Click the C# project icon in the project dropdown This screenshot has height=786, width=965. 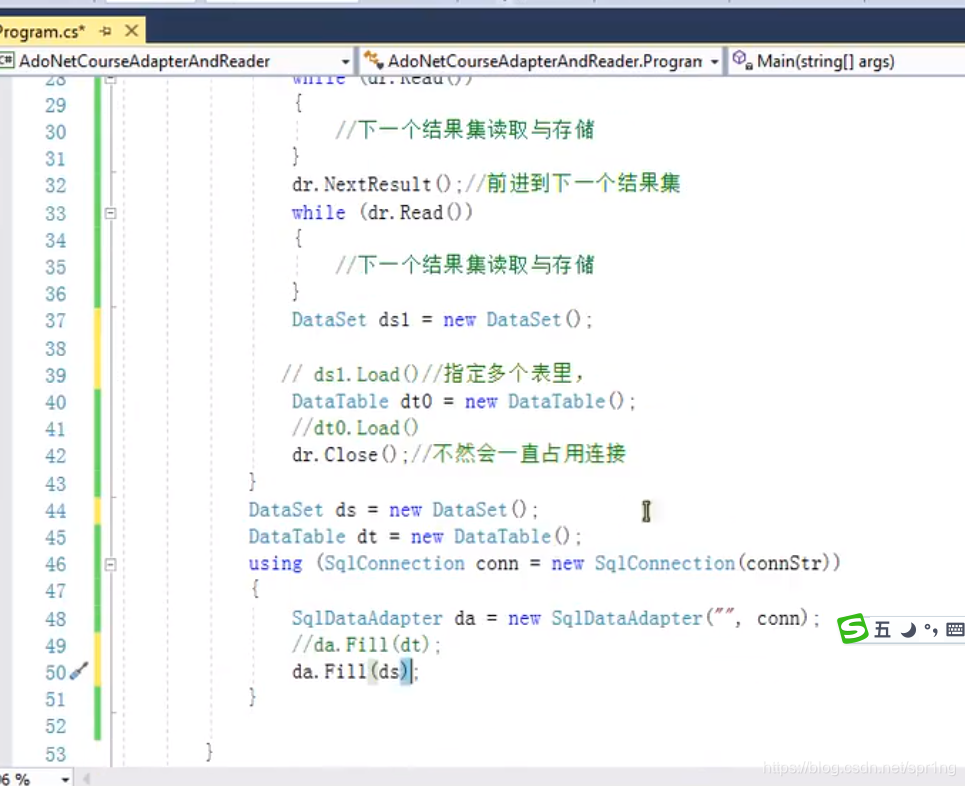click(x=7, y=60)
